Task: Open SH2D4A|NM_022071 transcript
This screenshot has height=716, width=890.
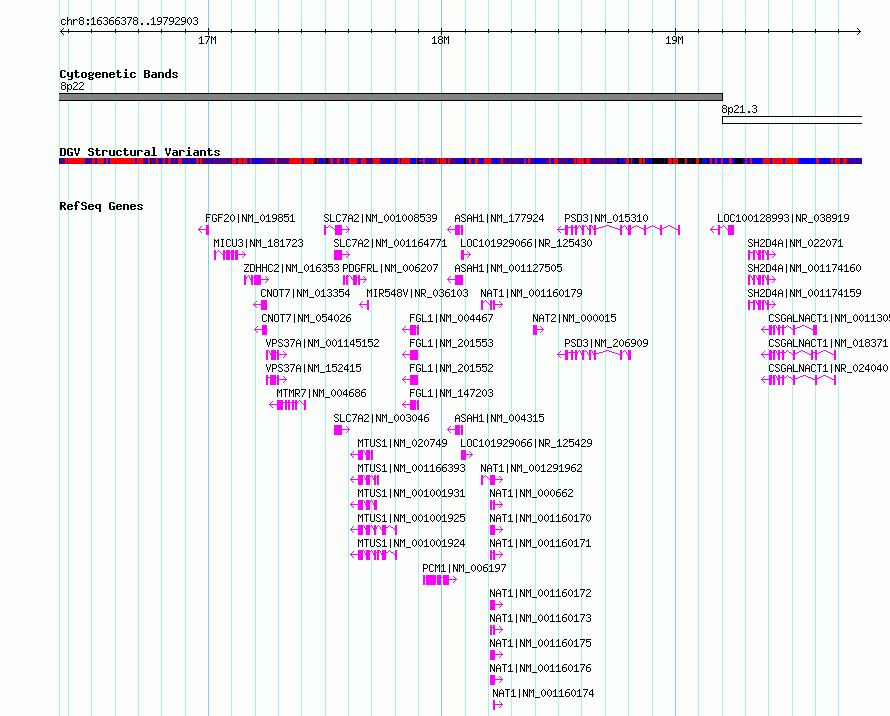Action: pyautogui.click(x=795, y=243)
